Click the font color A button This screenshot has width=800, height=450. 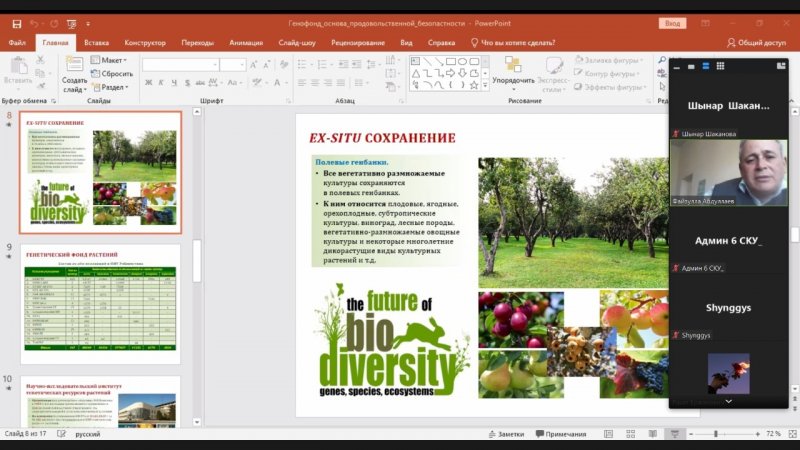(279, 83)
